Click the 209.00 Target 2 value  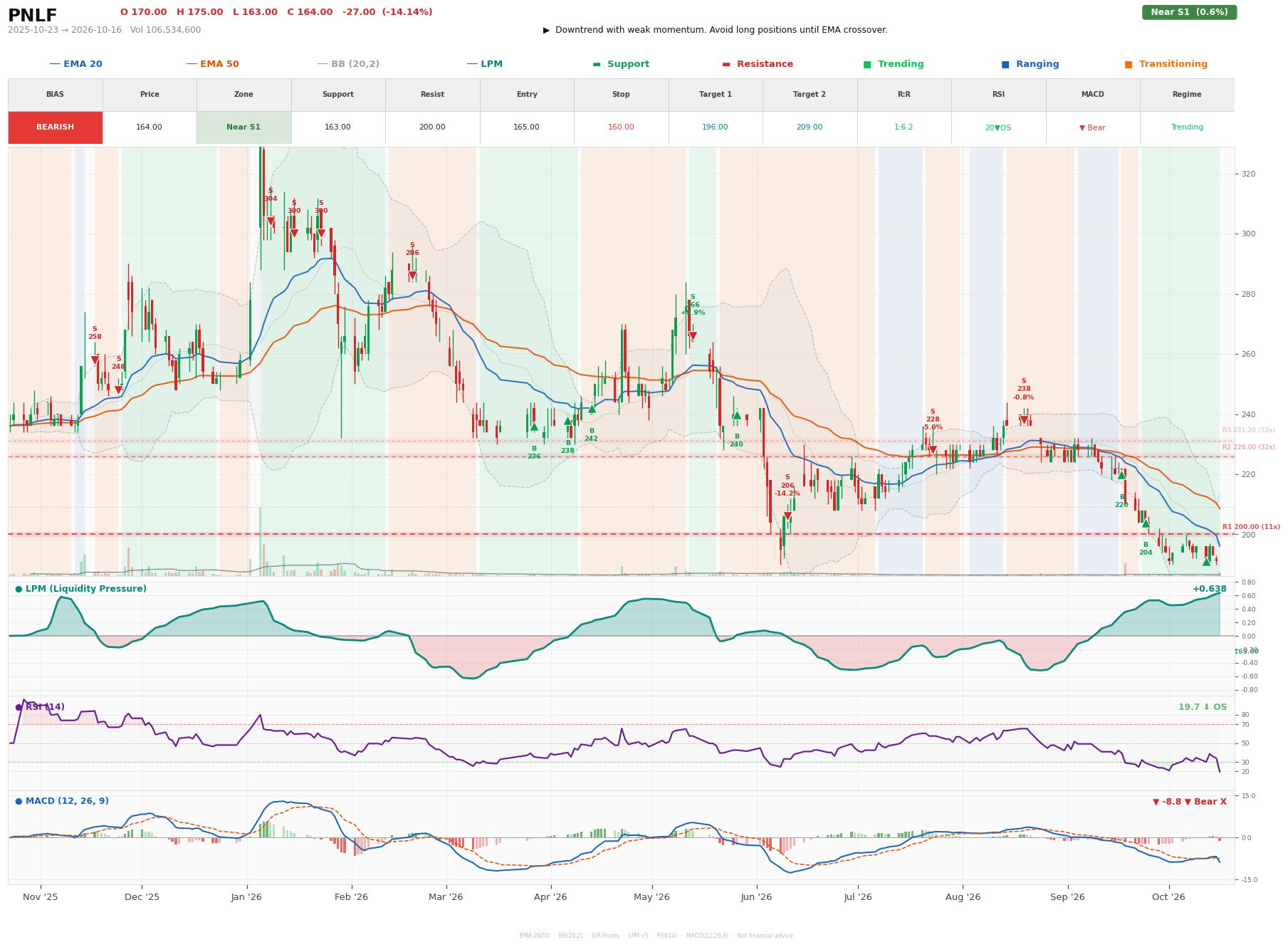810,127
